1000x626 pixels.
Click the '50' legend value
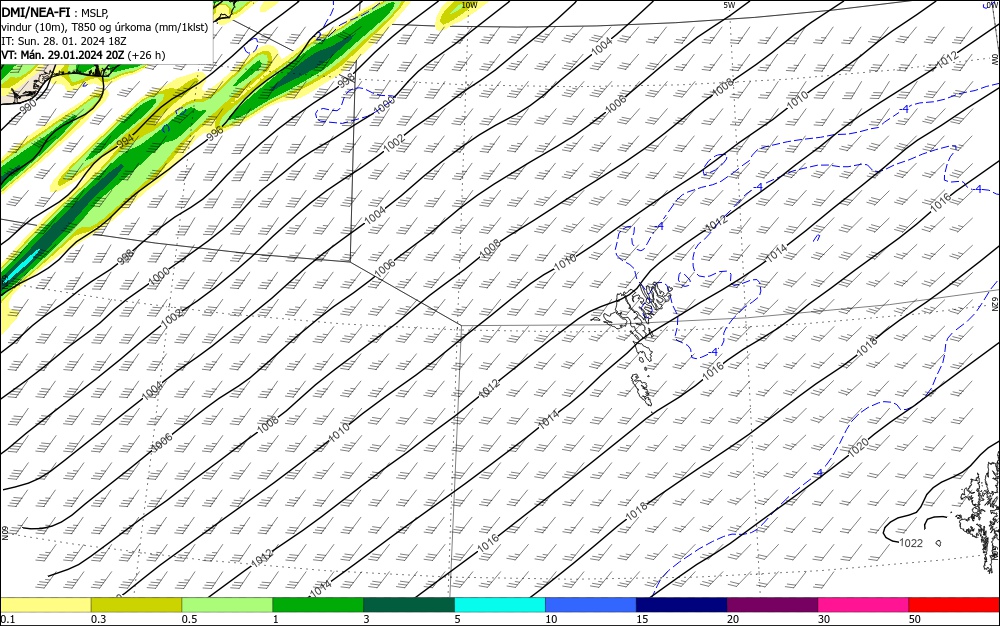point(915,619)
